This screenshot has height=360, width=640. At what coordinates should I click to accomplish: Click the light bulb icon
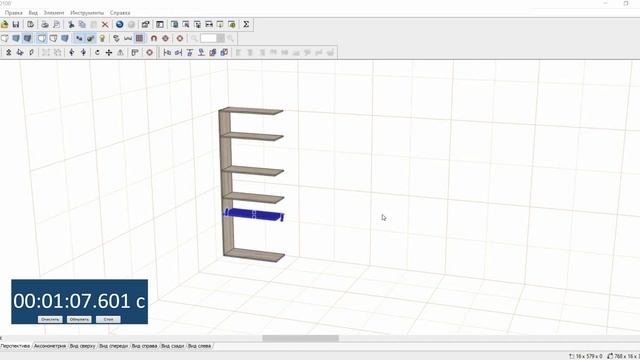click(102, 38)
